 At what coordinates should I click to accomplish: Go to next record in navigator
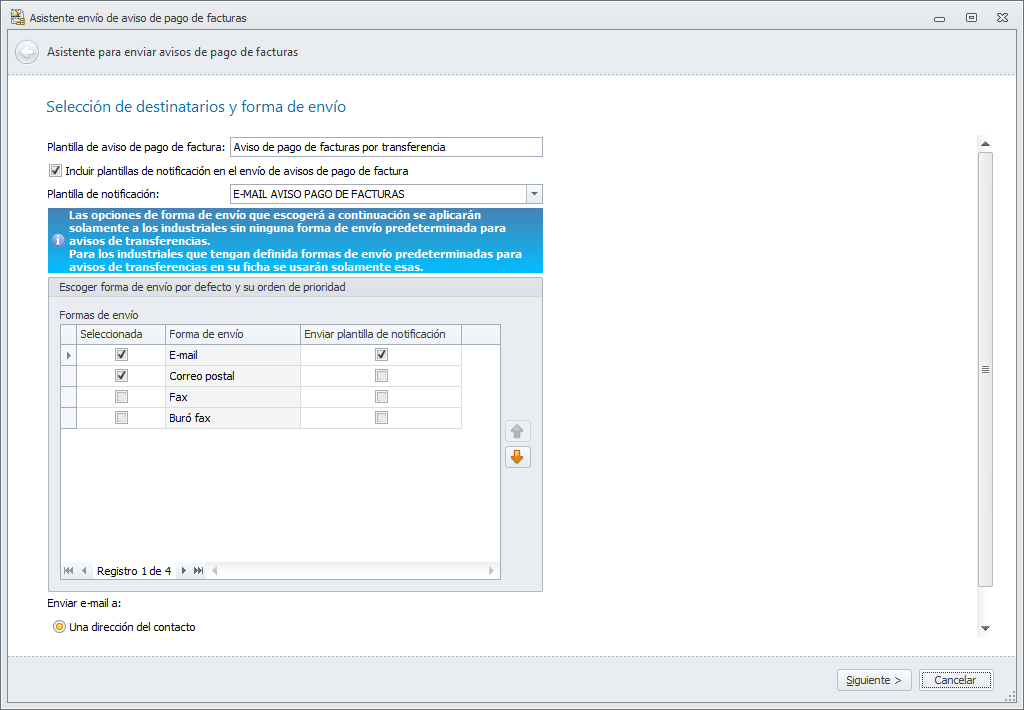[184, 571]
